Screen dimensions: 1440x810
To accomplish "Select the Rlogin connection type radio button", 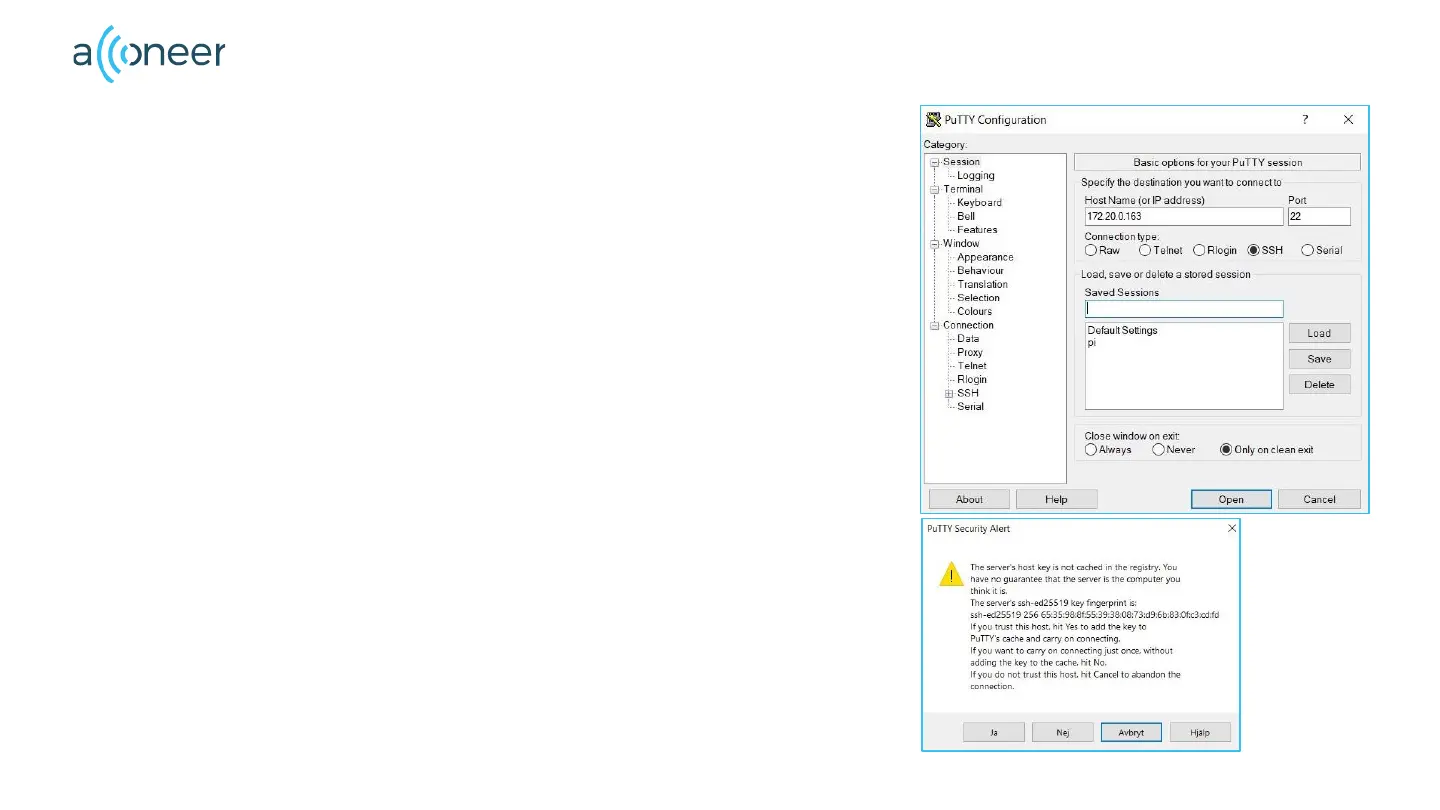I will [1199, 250].
